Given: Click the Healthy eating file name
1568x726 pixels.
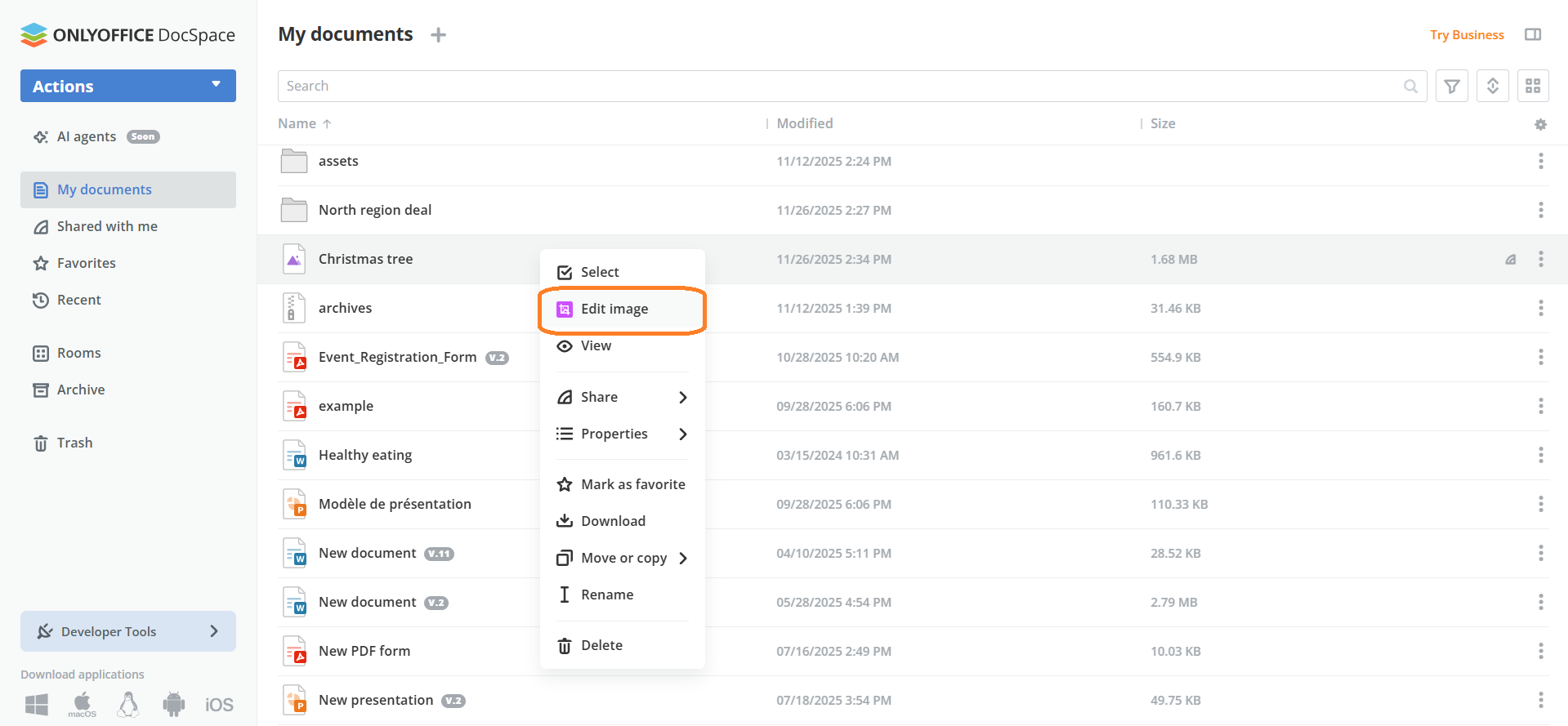Looking at the screenshot, I should point(365,455).
